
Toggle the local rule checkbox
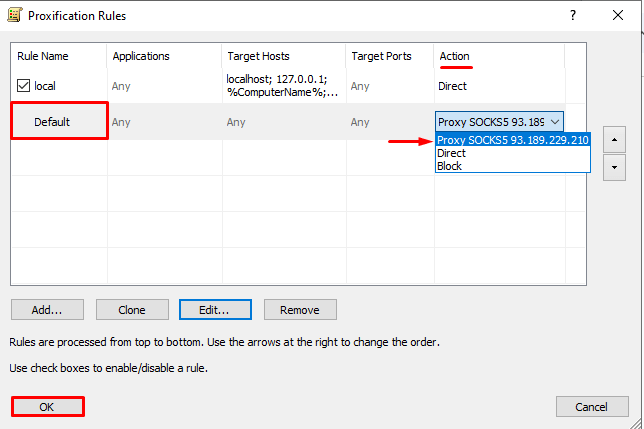(24, 86)
